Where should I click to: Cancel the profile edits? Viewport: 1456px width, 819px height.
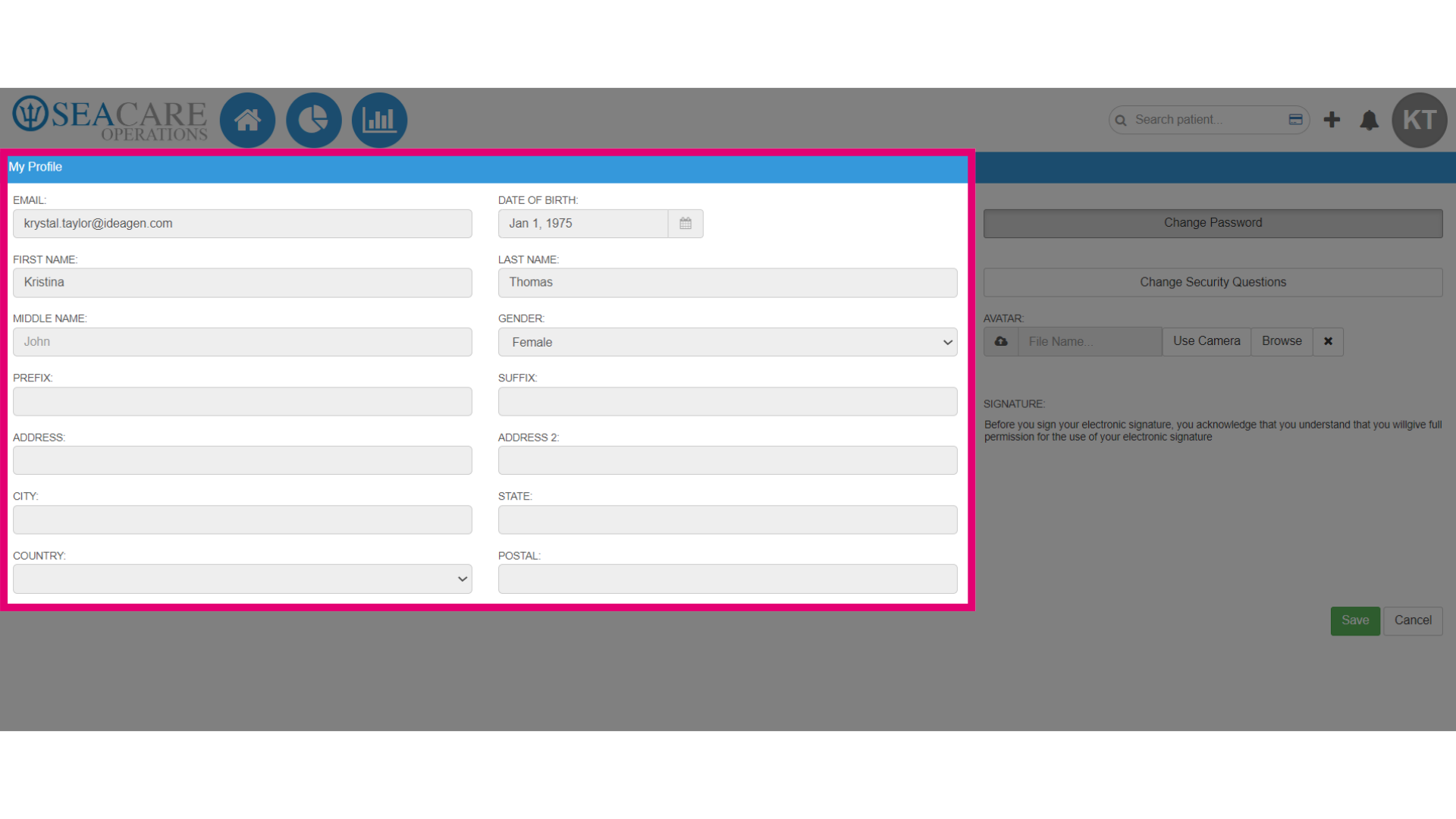1413,620
